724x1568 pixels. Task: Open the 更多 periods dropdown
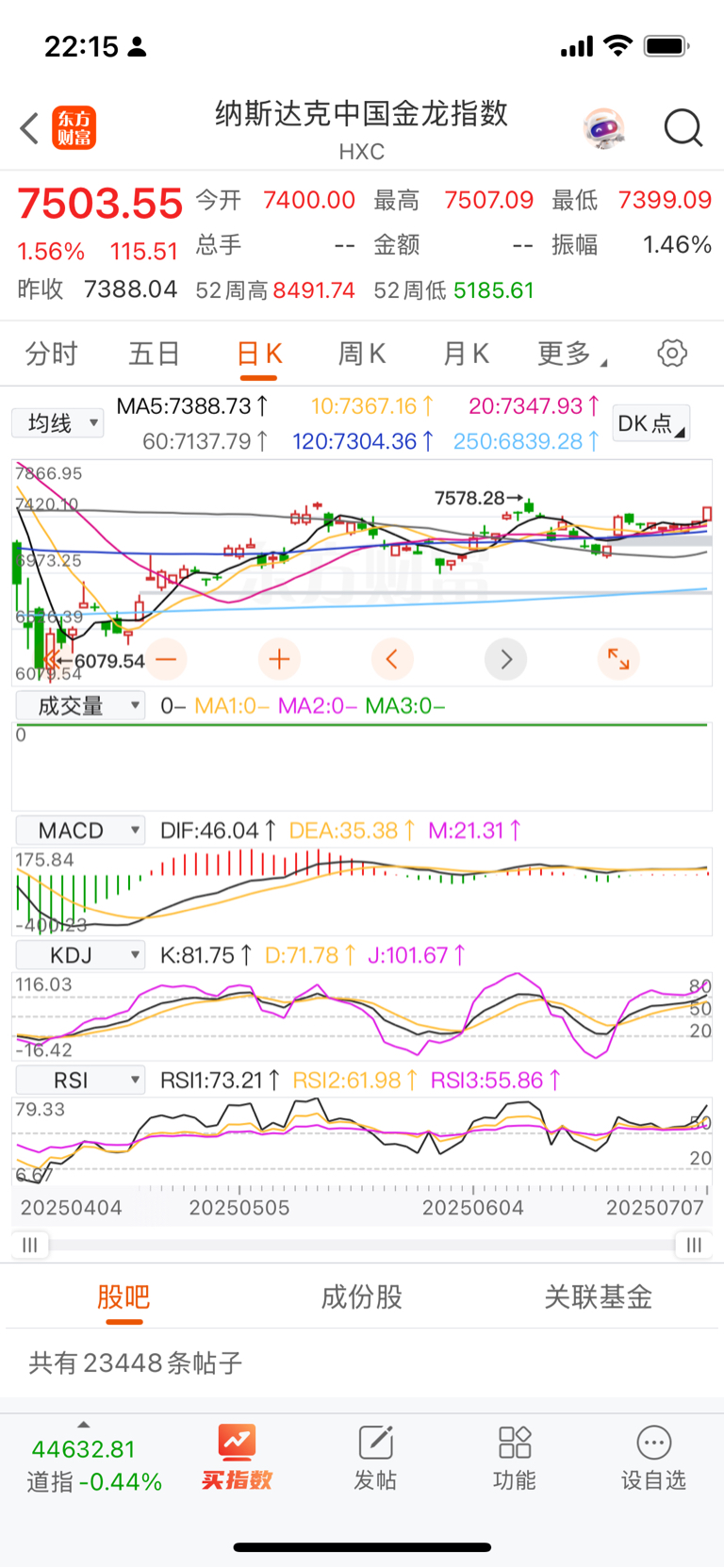[x=572, y=354]
